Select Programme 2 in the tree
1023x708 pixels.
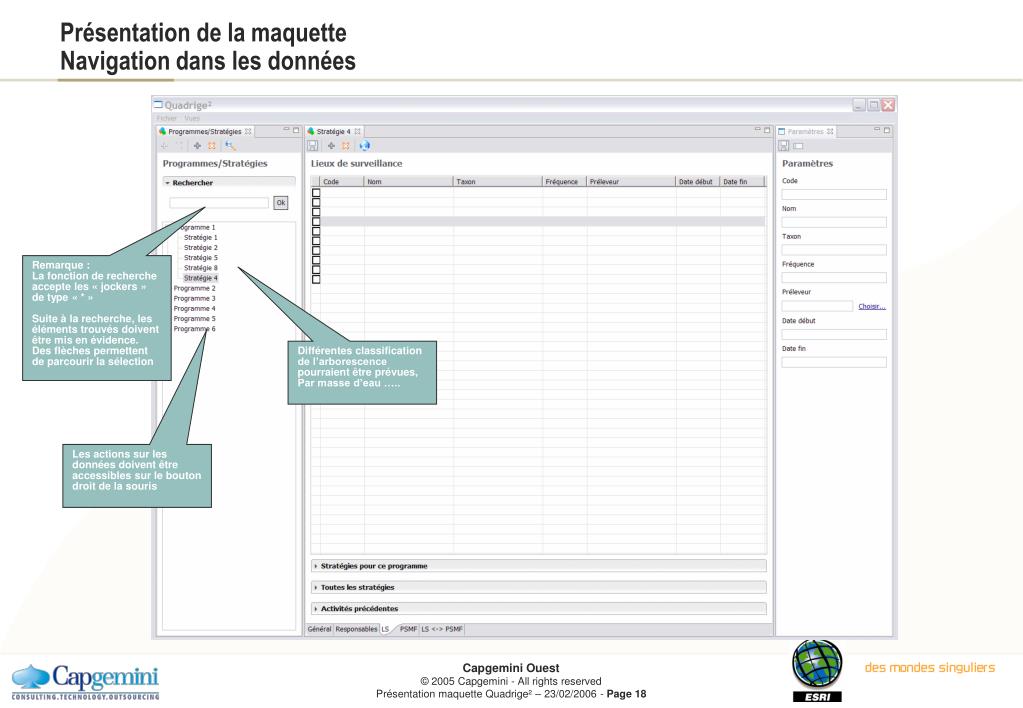pyautogui.click(x=194, y=288)
